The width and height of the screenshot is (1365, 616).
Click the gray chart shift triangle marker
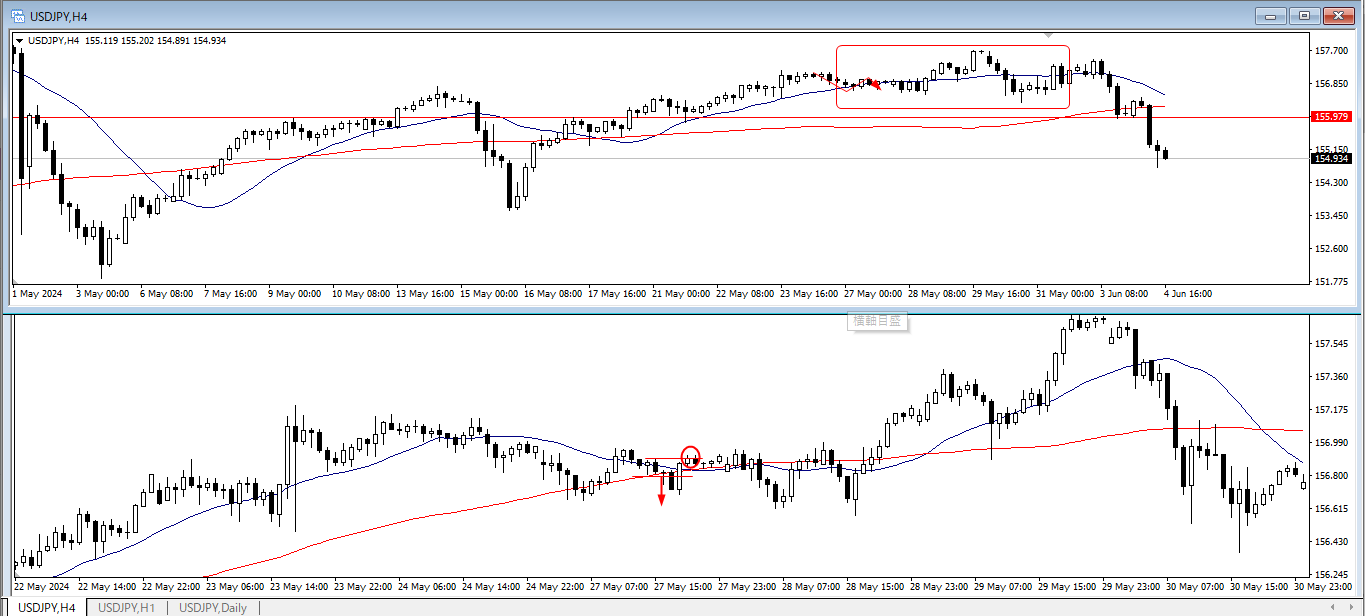[1049, 36]
